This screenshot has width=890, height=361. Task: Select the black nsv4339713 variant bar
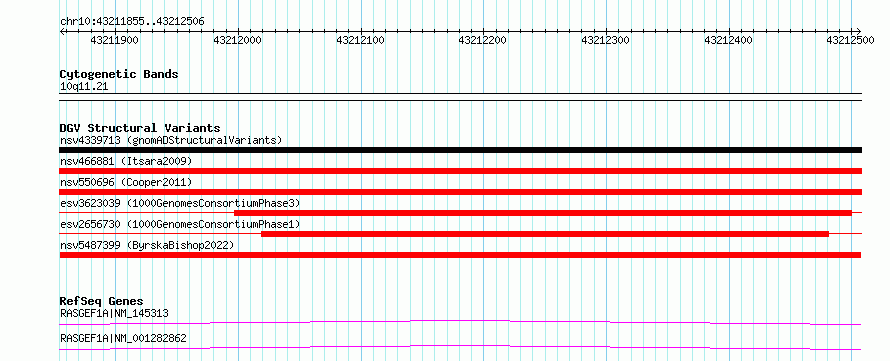click(x=460, y=150)
